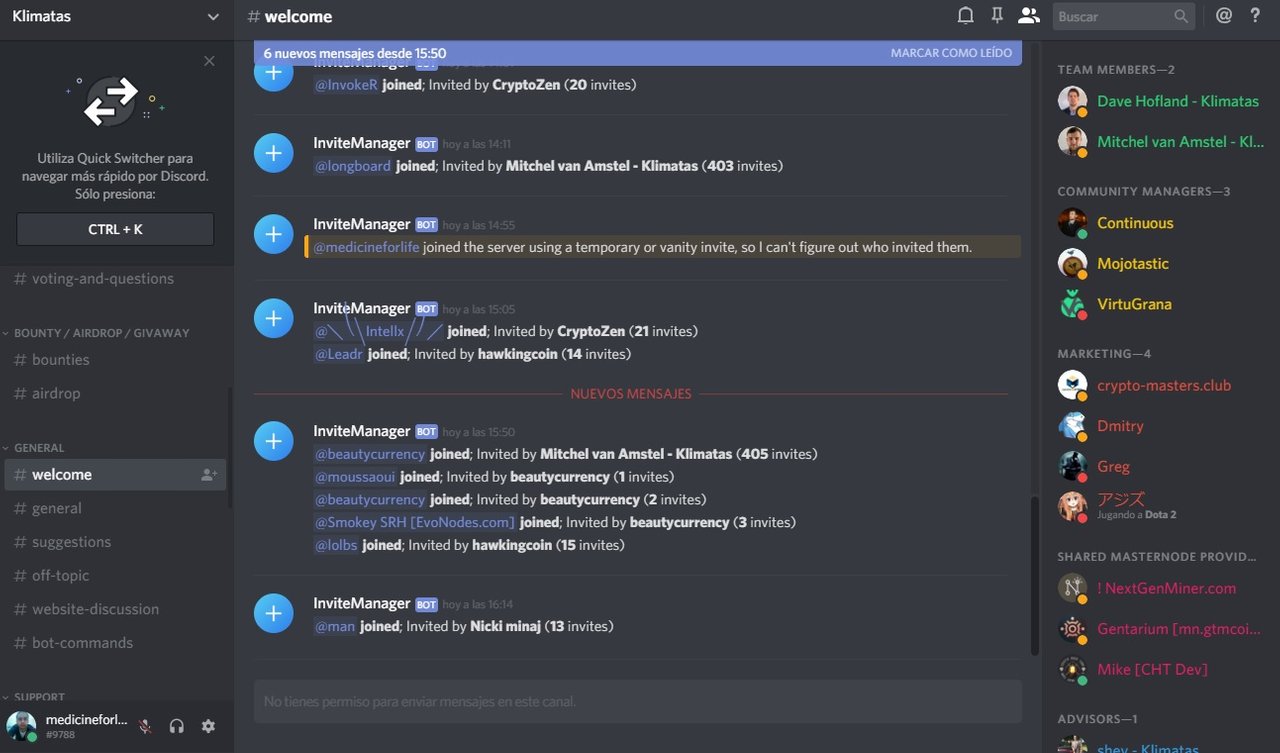
Task: Click @lolbs mention
Action: click(337, 546)
